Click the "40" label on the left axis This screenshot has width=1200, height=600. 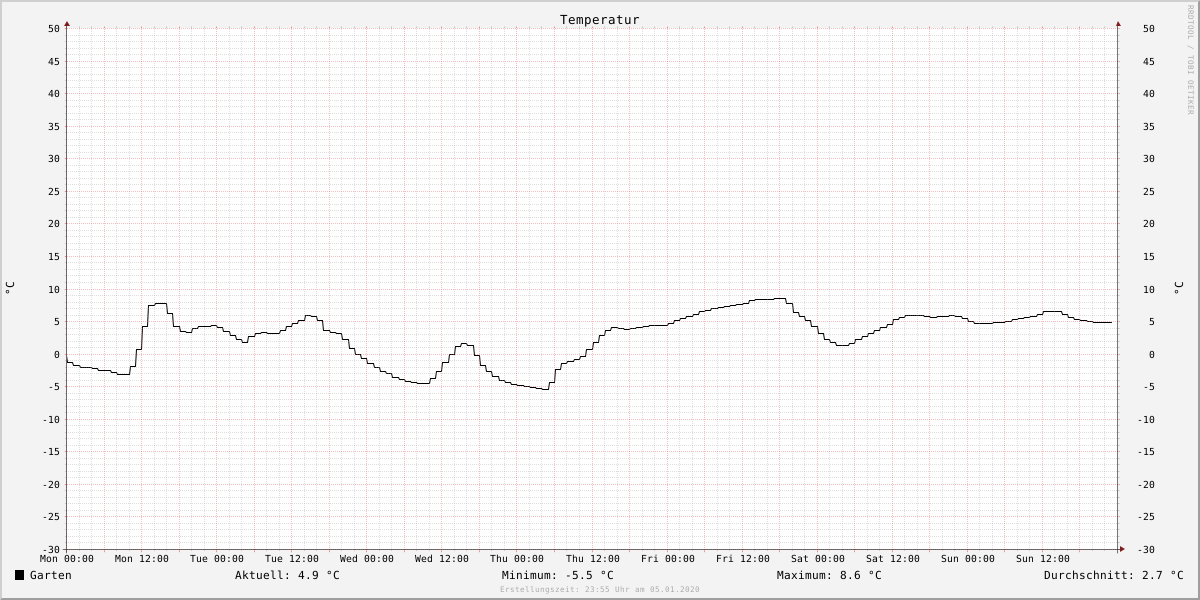54,94
